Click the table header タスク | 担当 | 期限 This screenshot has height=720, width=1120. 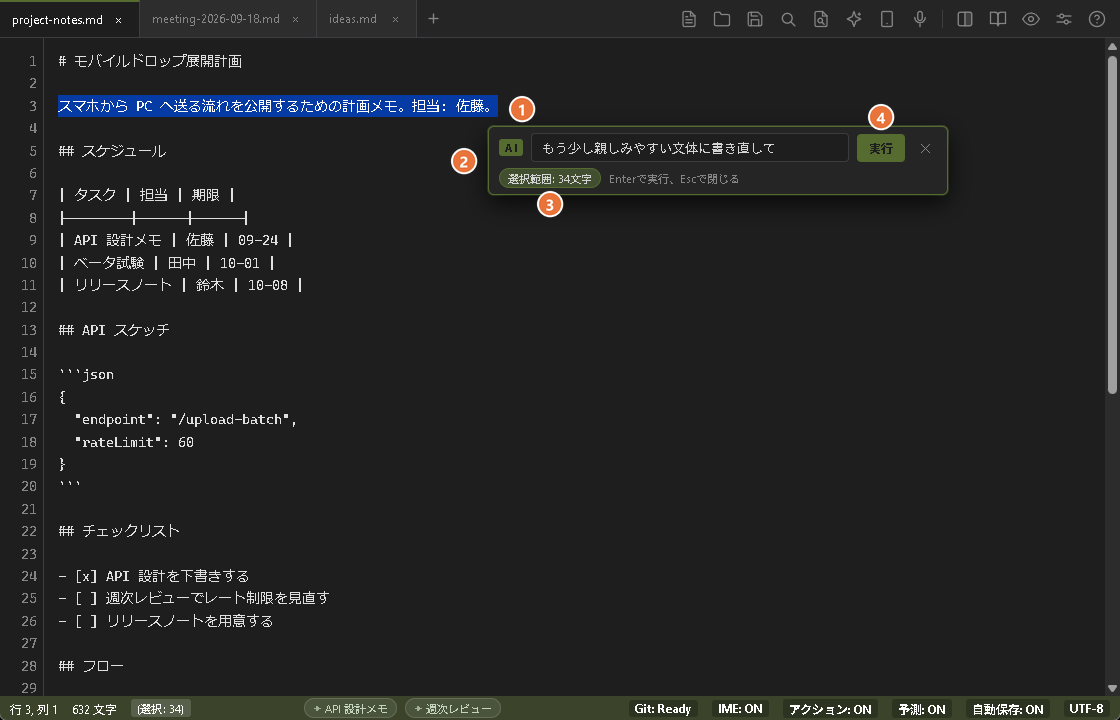tap(146, 195)
